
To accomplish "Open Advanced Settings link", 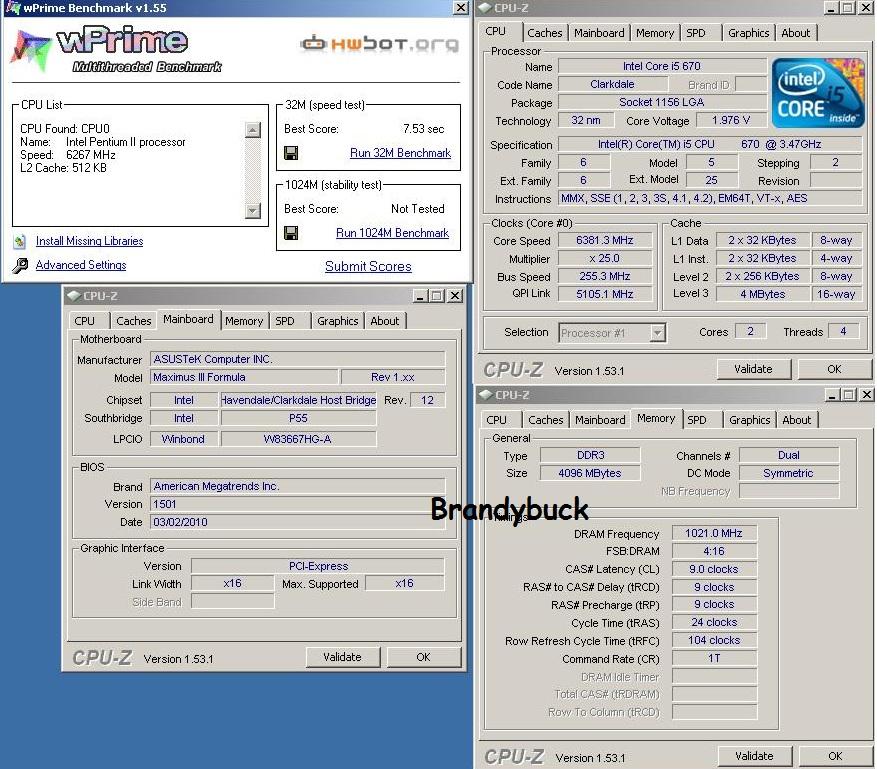I will click(81, 265).
